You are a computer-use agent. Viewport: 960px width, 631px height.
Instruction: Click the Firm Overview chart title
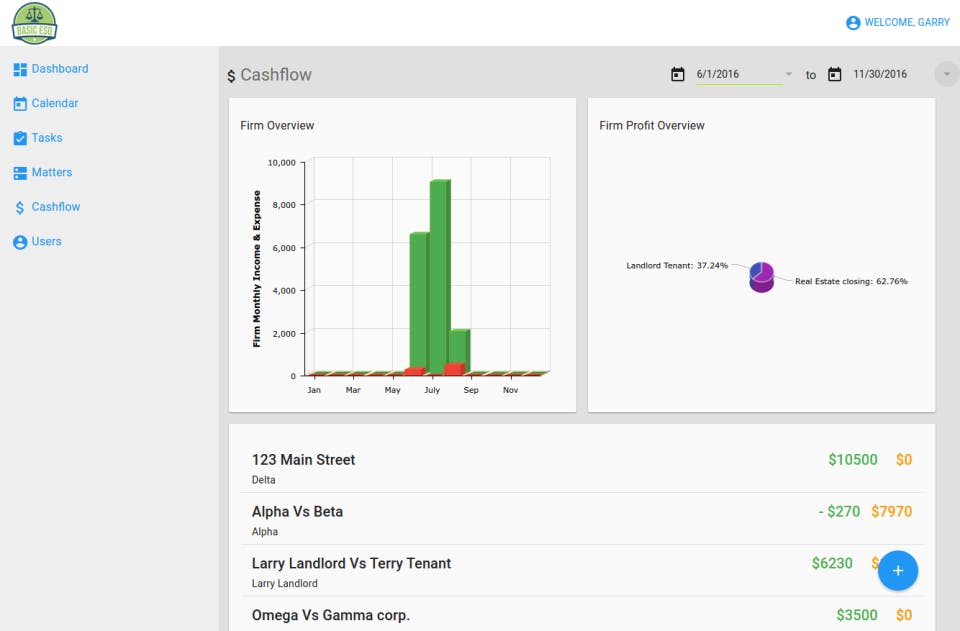(x=277, y=125)
